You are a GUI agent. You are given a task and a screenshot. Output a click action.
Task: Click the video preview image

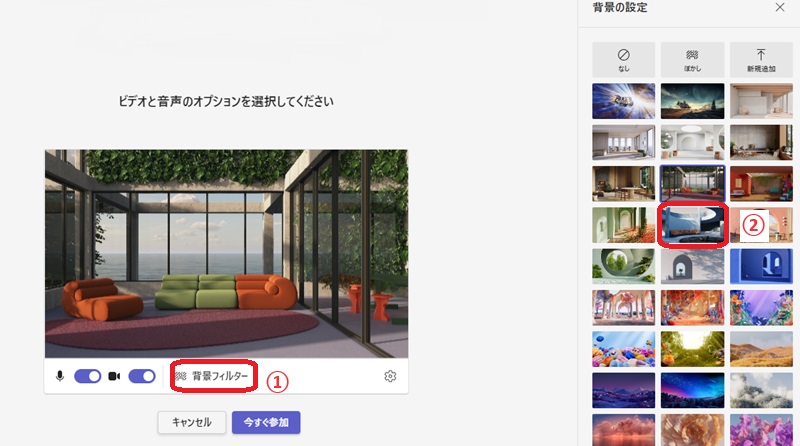(226, 253)
